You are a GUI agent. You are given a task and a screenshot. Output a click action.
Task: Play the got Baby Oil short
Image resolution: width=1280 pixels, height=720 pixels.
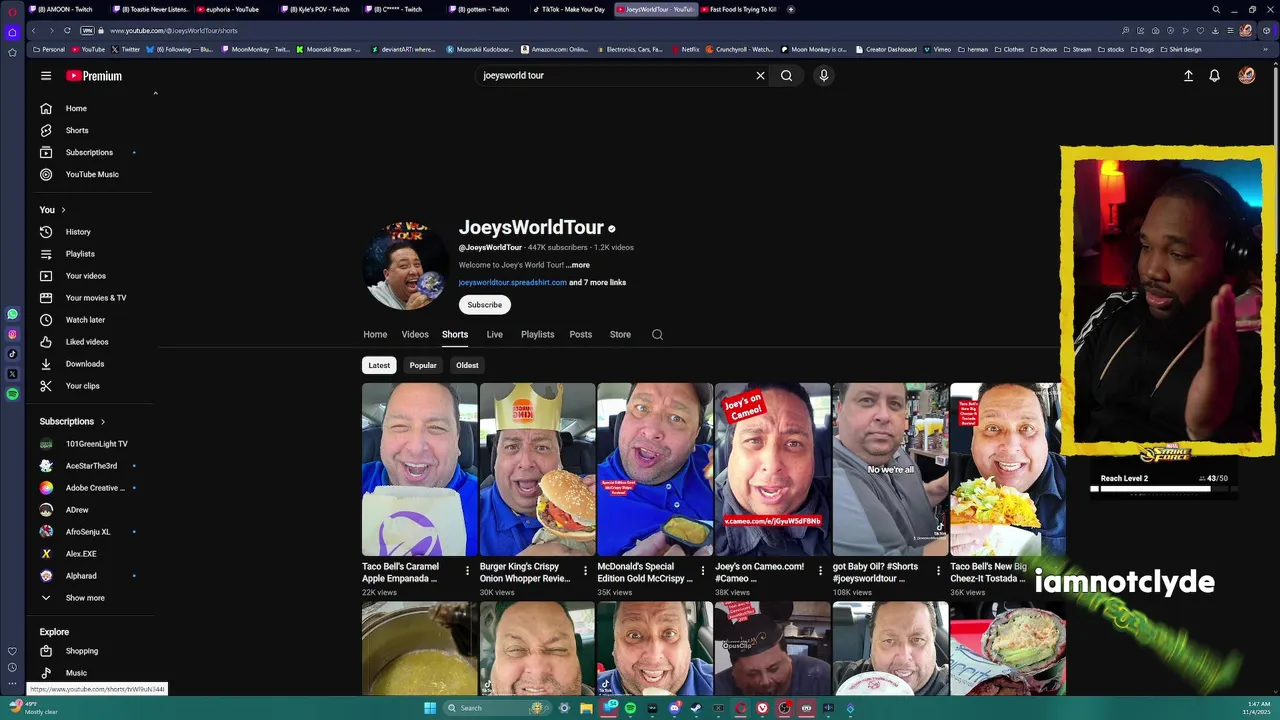click(x=890, y=470)
